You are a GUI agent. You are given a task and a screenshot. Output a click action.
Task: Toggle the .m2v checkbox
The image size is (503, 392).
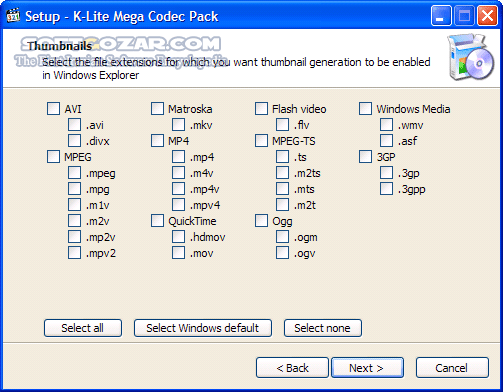(74, 221)
